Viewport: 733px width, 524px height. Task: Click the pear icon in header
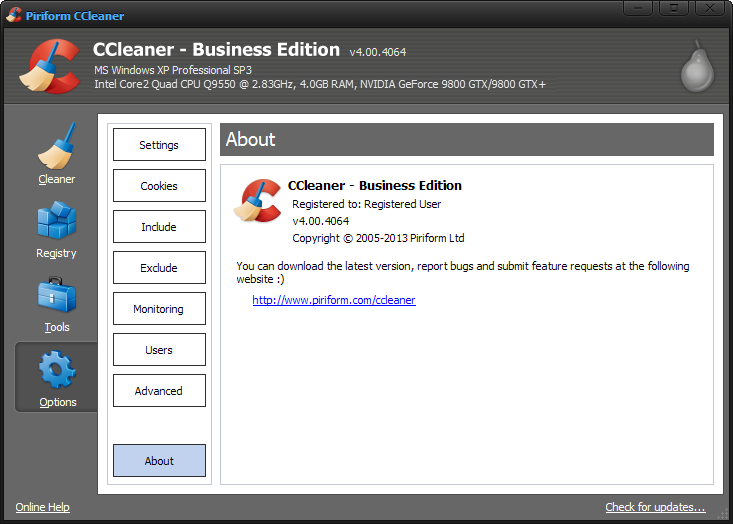[x=697, y=66]
